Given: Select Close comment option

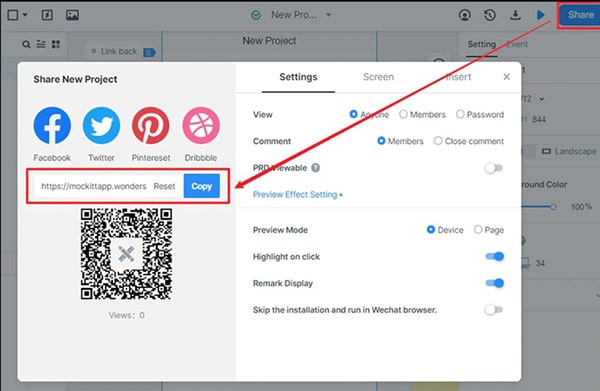Looking at the screenshot, I should (438, 141).
